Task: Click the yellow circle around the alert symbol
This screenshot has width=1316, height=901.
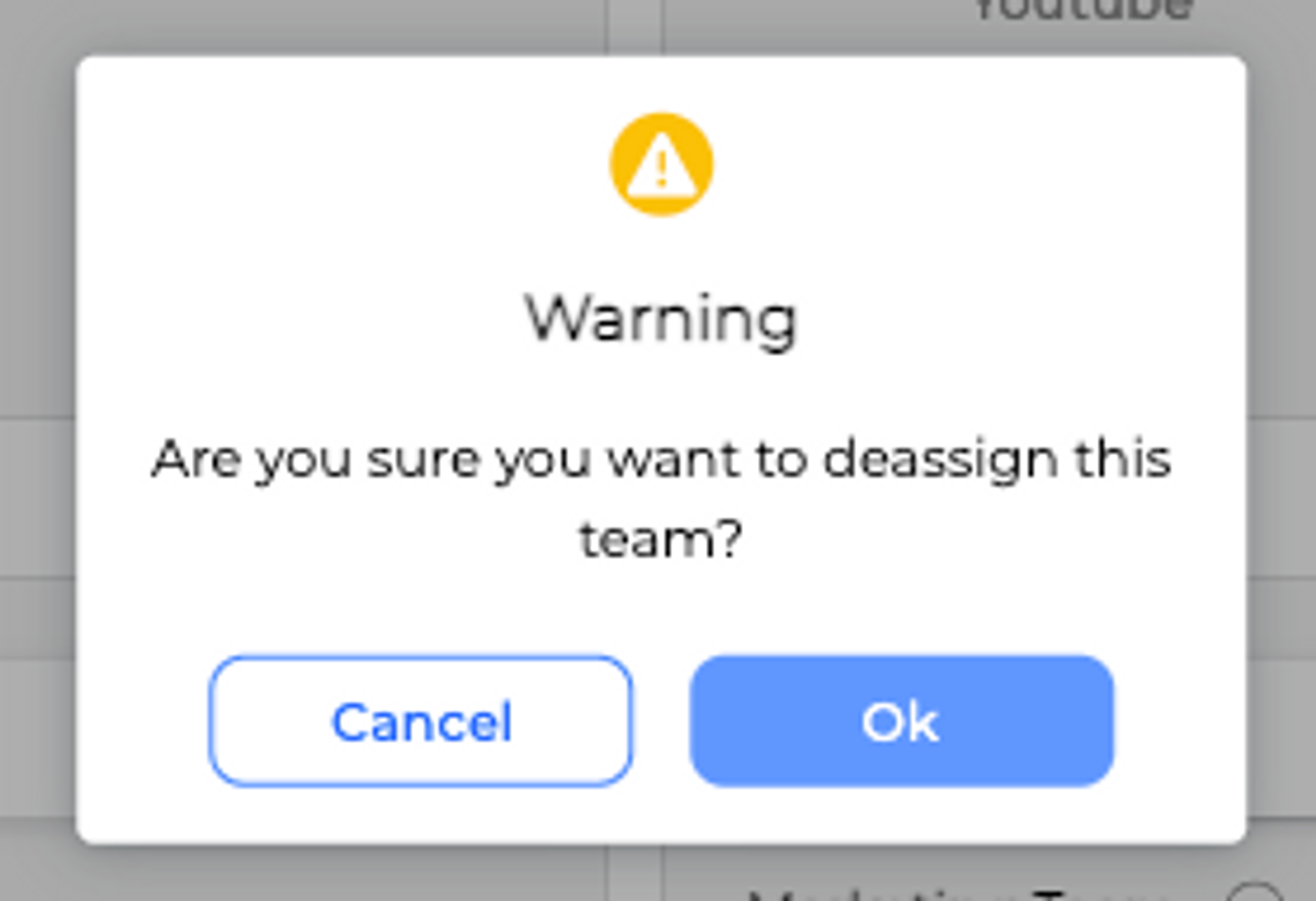Action: 661,165
